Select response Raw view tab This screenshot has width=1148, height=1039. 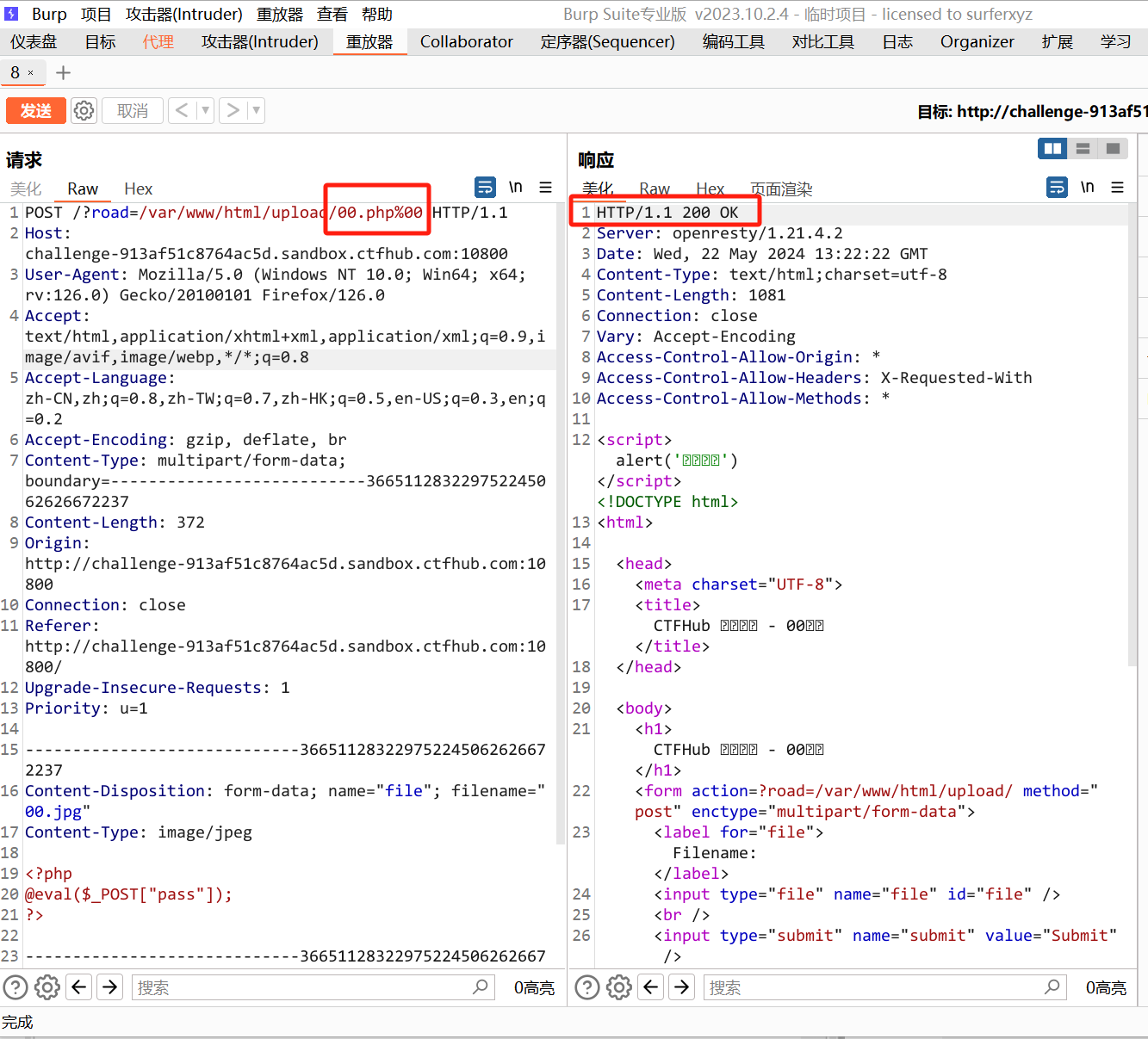tap(655, 189)
